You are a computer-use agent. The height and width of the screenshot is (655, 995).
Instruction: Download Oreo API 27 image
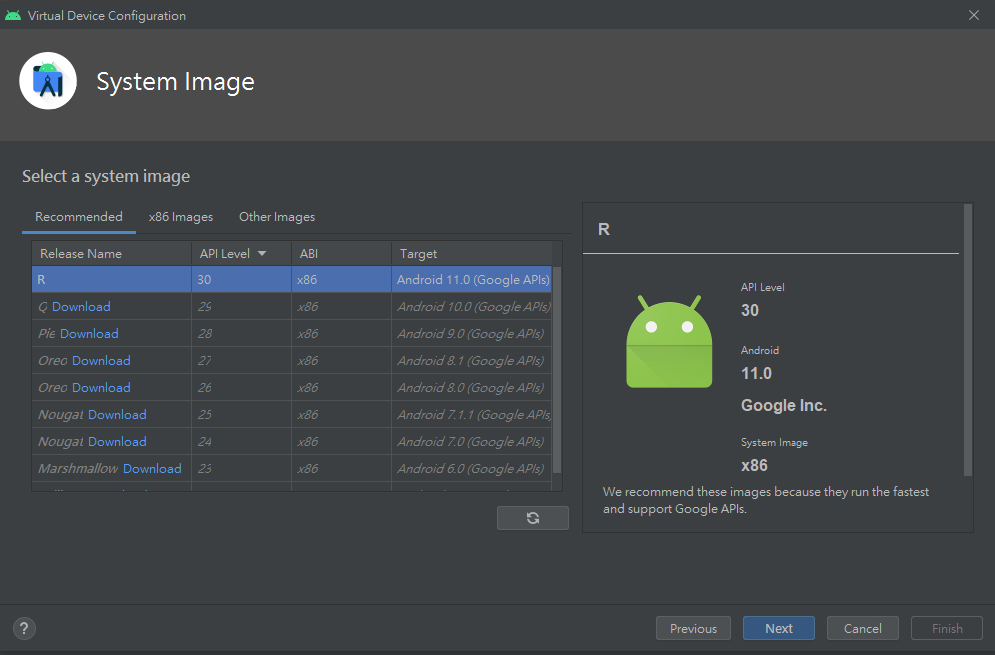[x=102, y=361]
